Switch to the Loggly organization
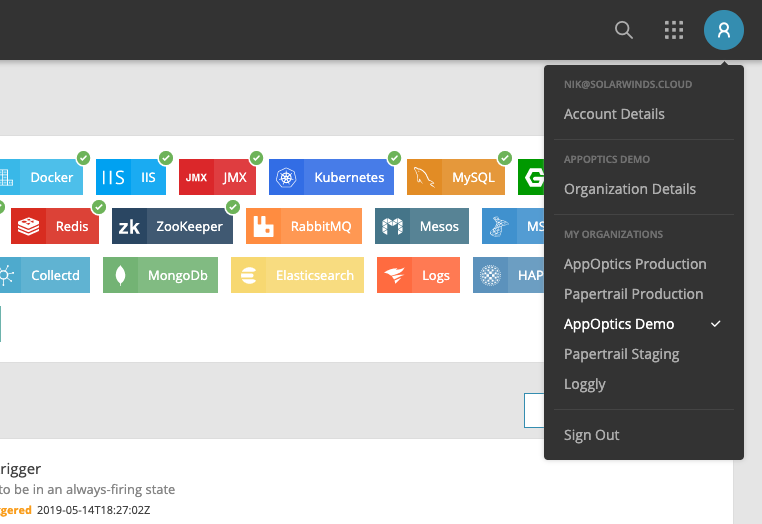 pyautogui.click(x=585, y=384)
